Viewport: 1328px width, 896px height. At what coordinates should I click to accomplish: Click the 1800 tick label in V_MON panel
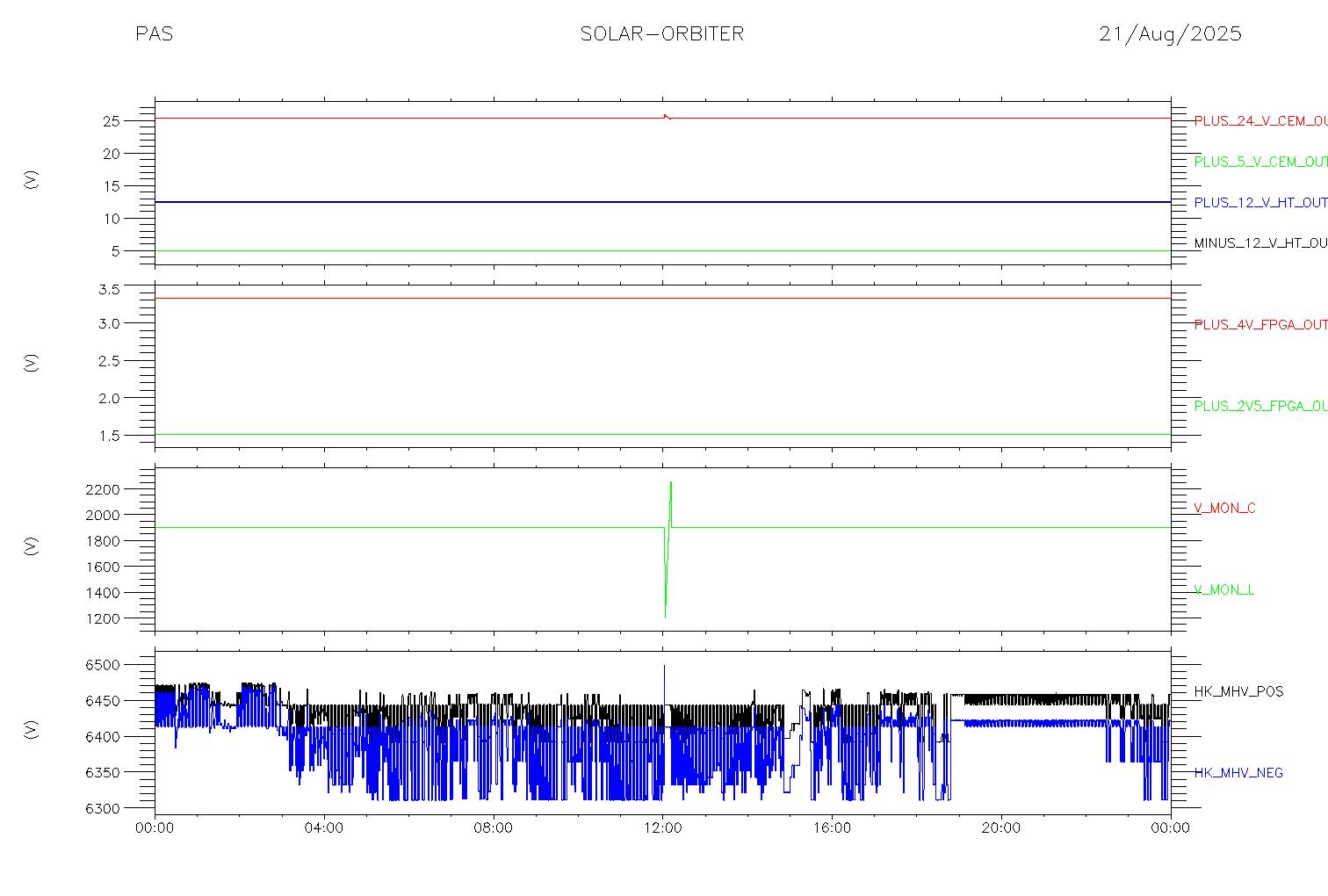(x=105, y=541)
